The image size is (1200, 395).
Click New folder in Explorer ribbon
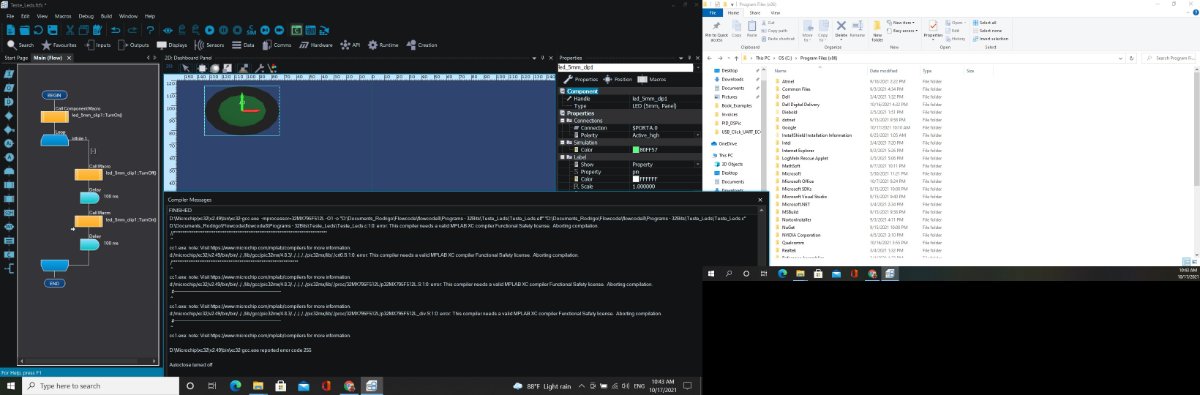click(878, 33)
